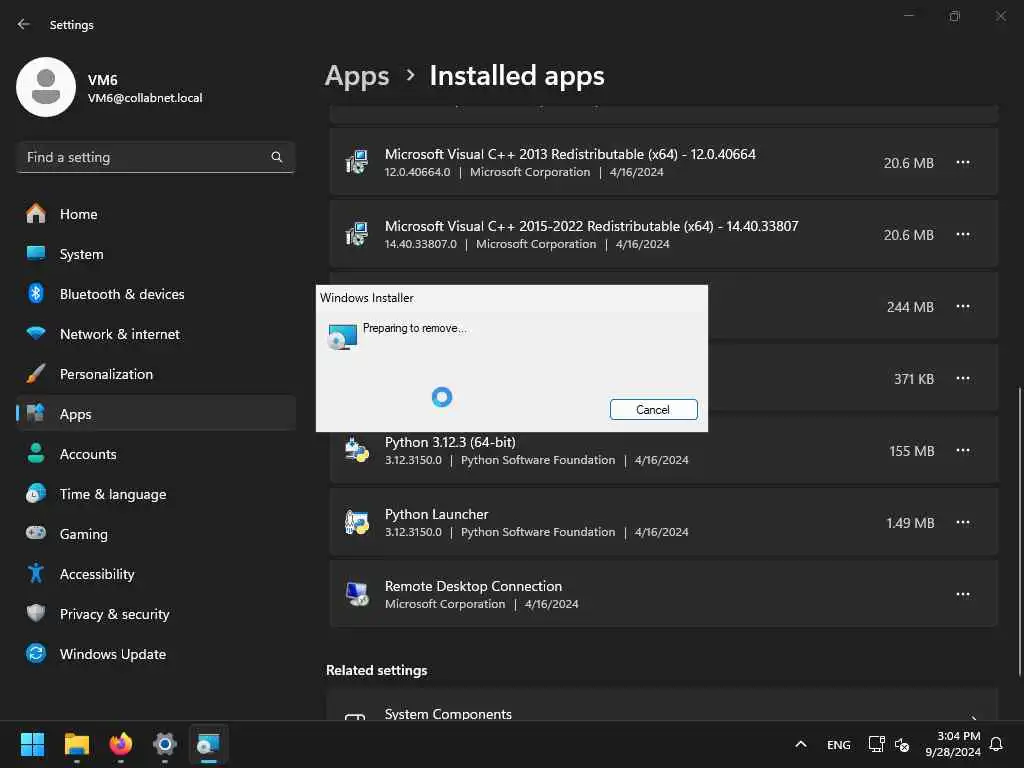This screenshot has width=1024, height=768.
Task: Click the search magnifier icon
Action: tap(276, 157)
